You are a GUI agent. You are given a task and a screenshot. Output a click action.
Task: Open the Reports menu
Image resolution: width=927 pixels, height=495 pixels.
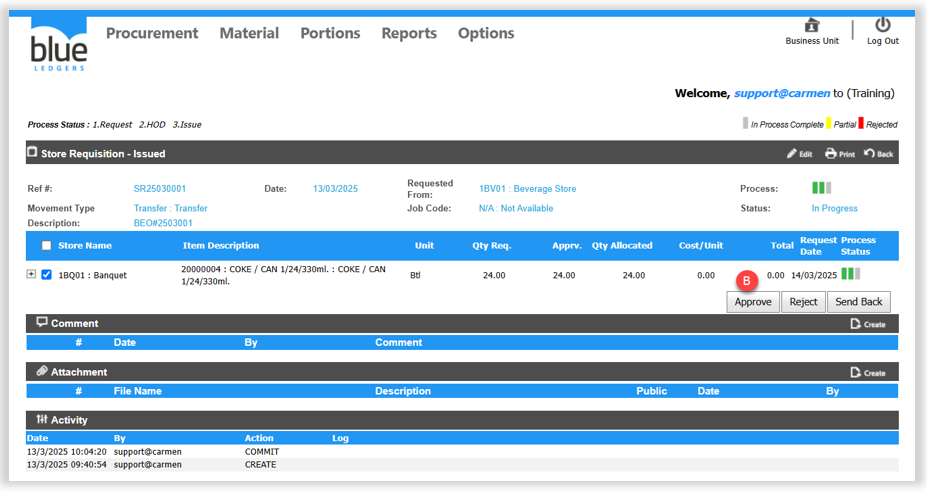(409, 33)
